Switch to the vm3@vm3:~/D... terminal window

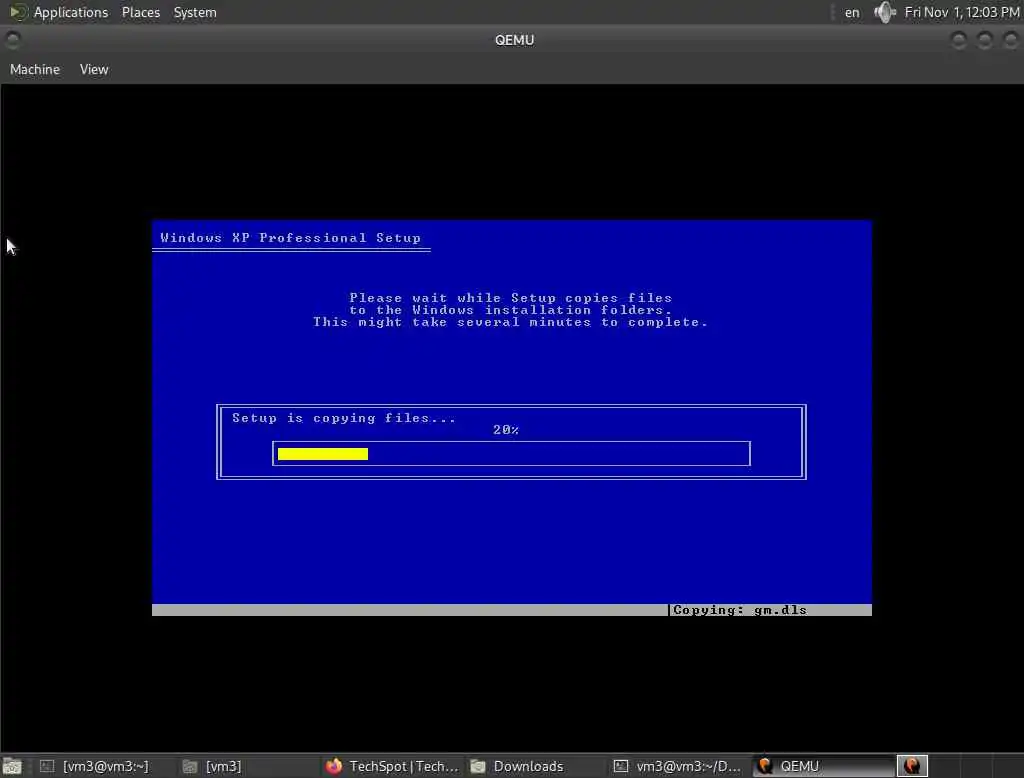pyautogui.click(x=677, y=766)
